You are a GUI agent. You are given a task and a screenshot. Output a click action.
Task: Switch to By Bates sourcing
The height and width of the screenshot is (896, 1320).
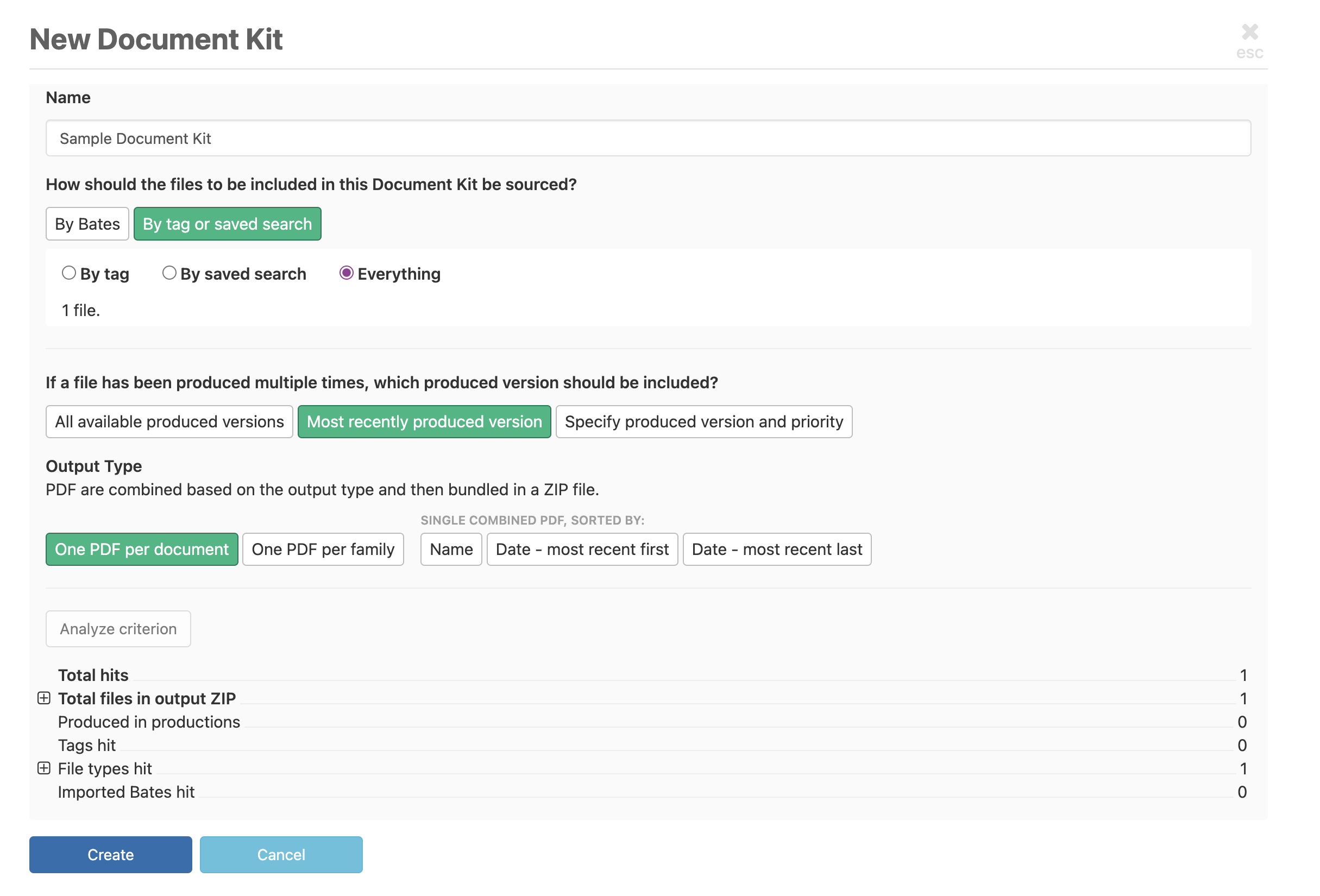[87, 224]
